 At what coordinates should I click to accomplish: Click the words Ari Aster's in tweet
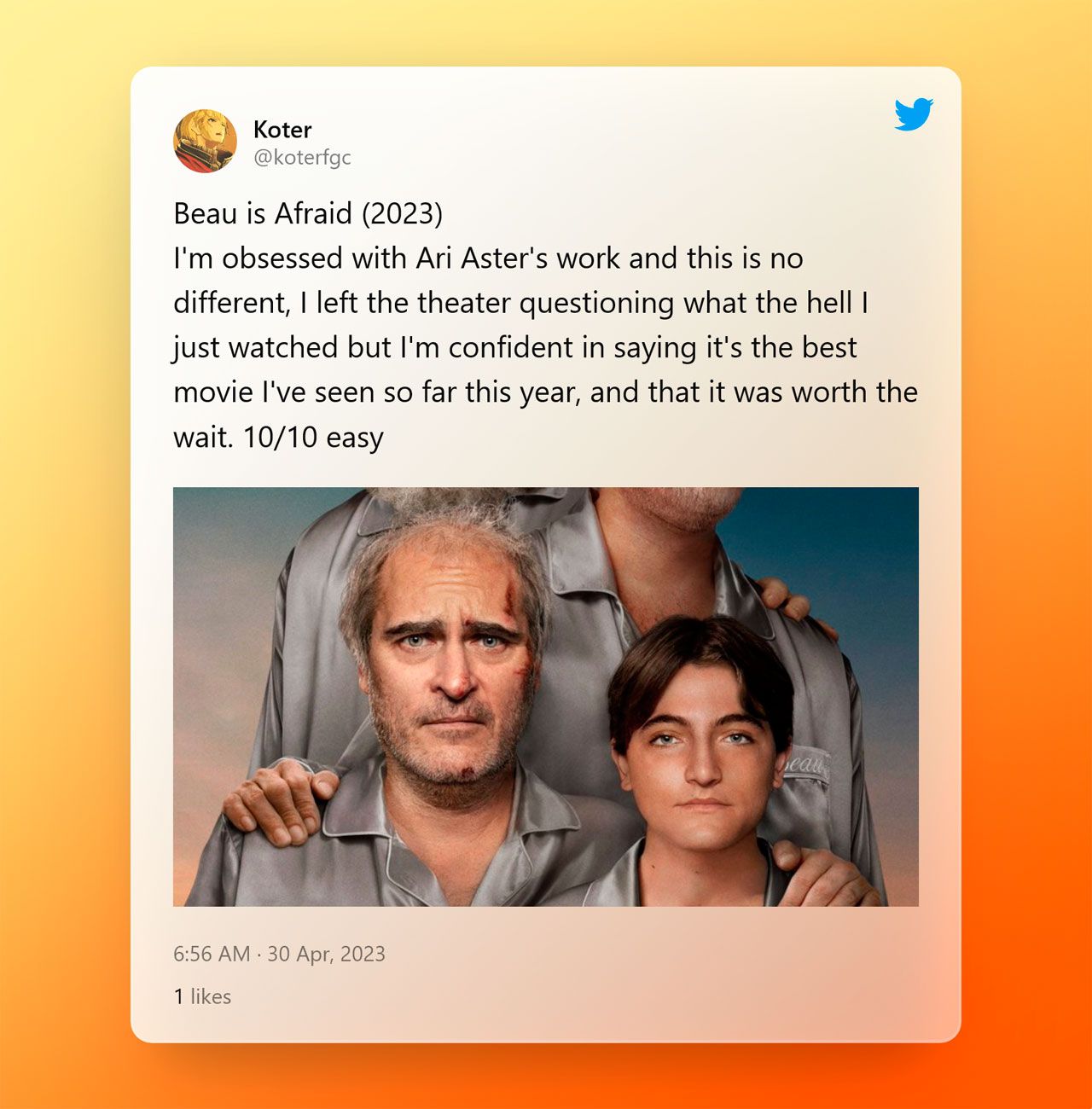point(482,258)
